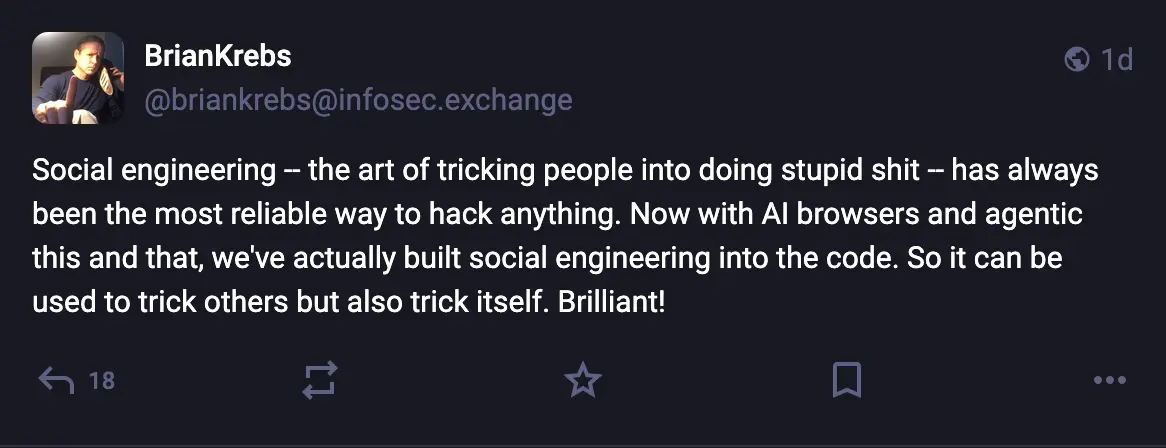Click the @briankrebs@infosec.exchange handle

(359, 101)
